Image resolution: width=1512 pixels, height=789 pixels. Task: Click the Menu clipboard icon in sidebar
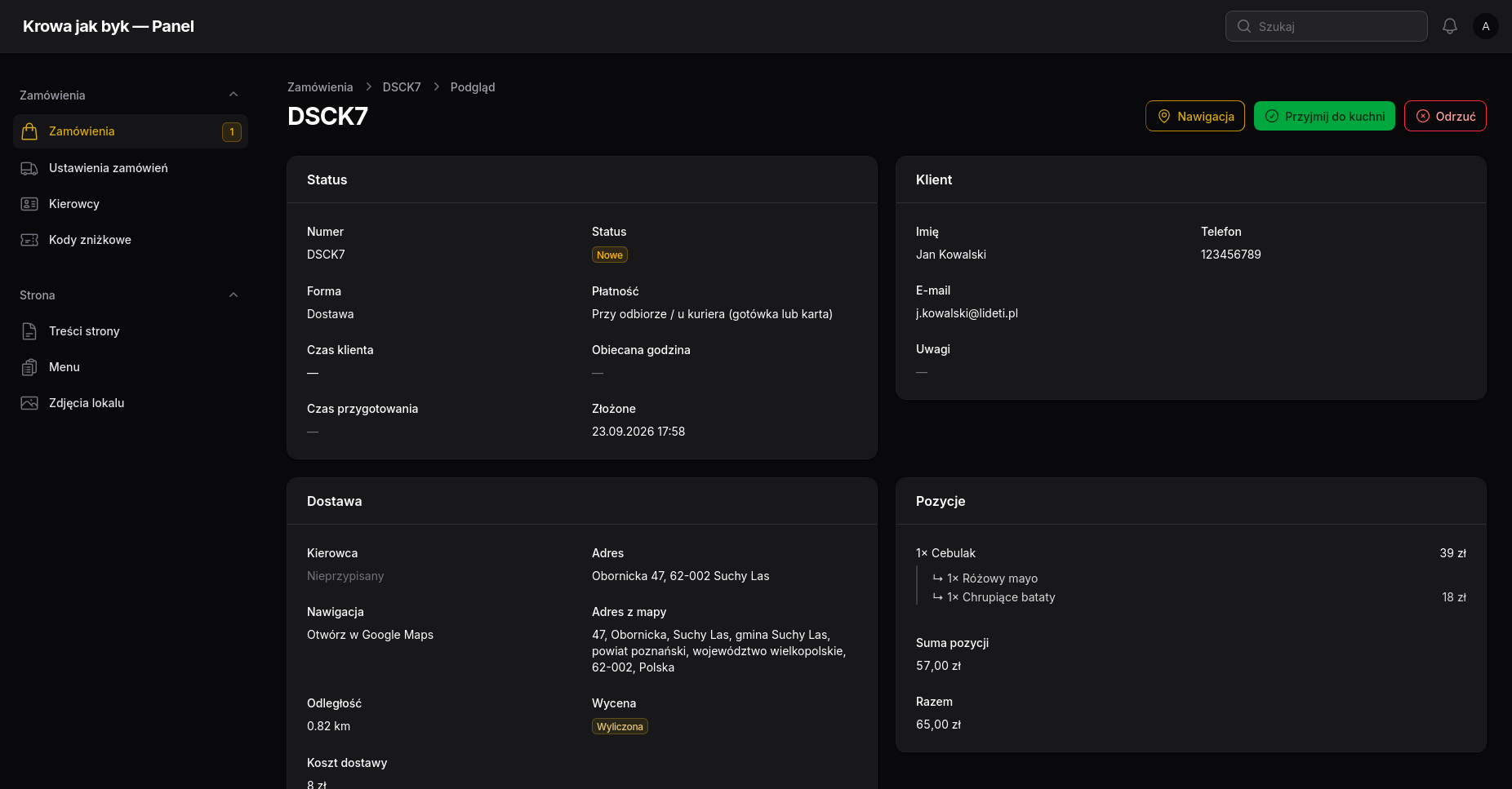pos(29,367)
